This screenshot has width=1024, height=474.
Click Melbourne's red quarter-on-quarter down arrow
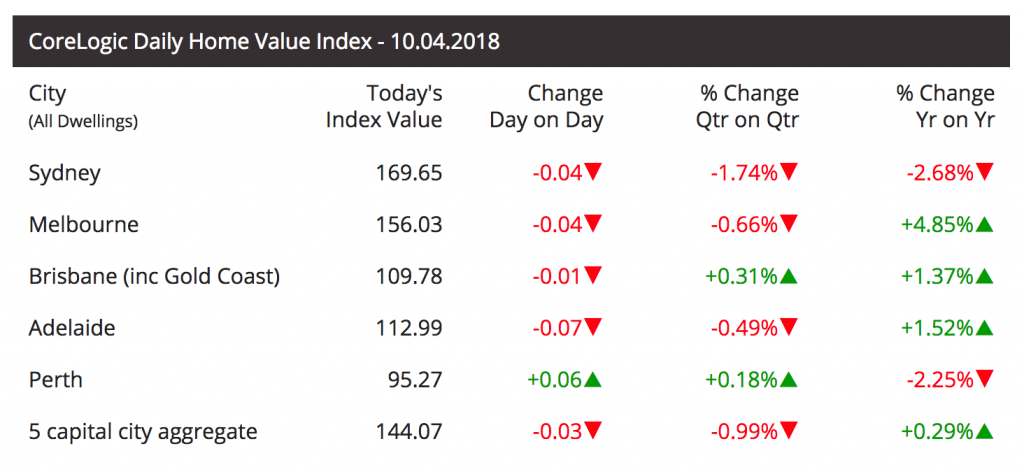click(789, 224)
